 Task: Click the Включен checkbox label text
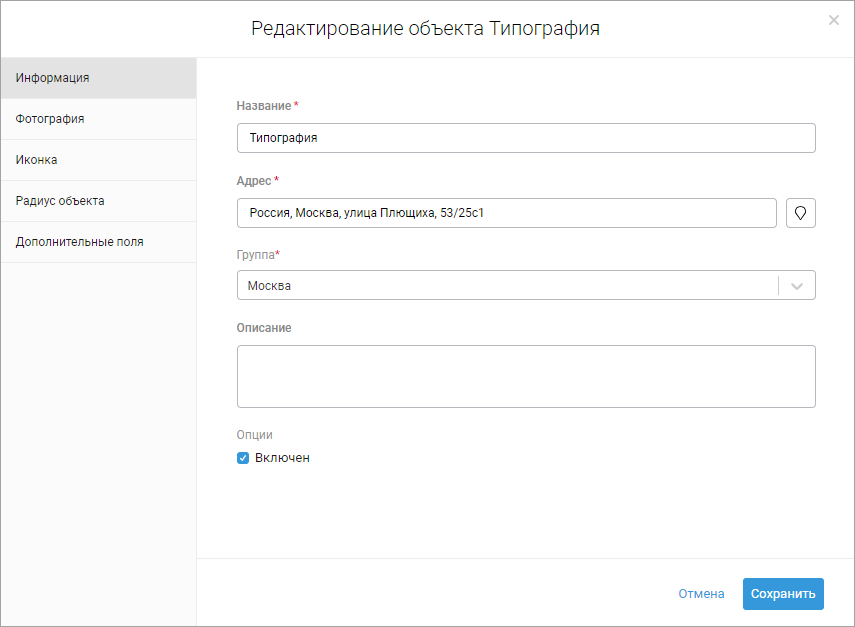(282, 458)
